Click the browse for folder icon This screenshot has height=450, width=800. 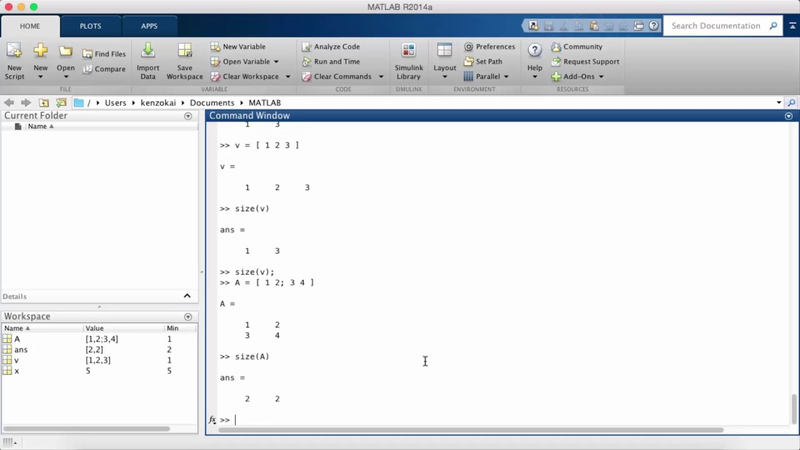pyautogui.click(x=61, y=103)
